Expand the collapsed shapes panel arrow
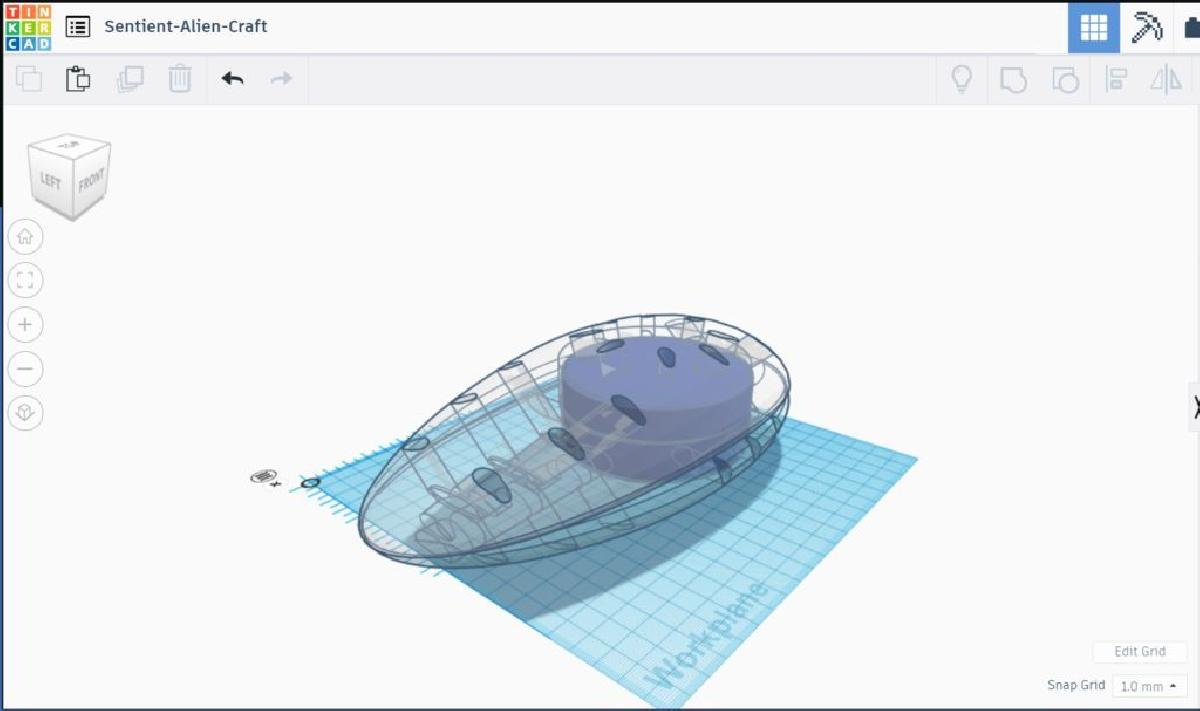The height and width of the screenshot is (711, 1200). (1194, 406)
